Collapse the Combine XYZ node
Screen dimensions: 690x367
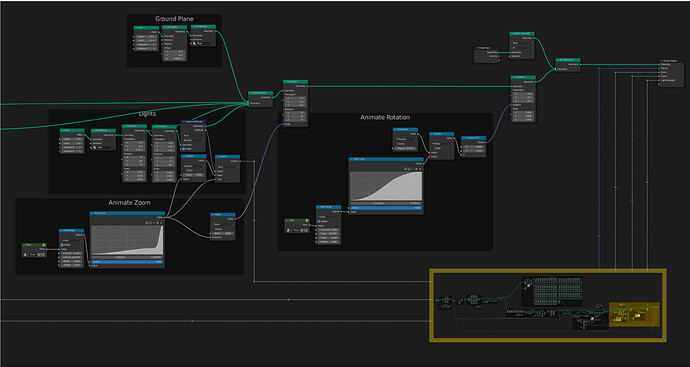coord(464,138)
